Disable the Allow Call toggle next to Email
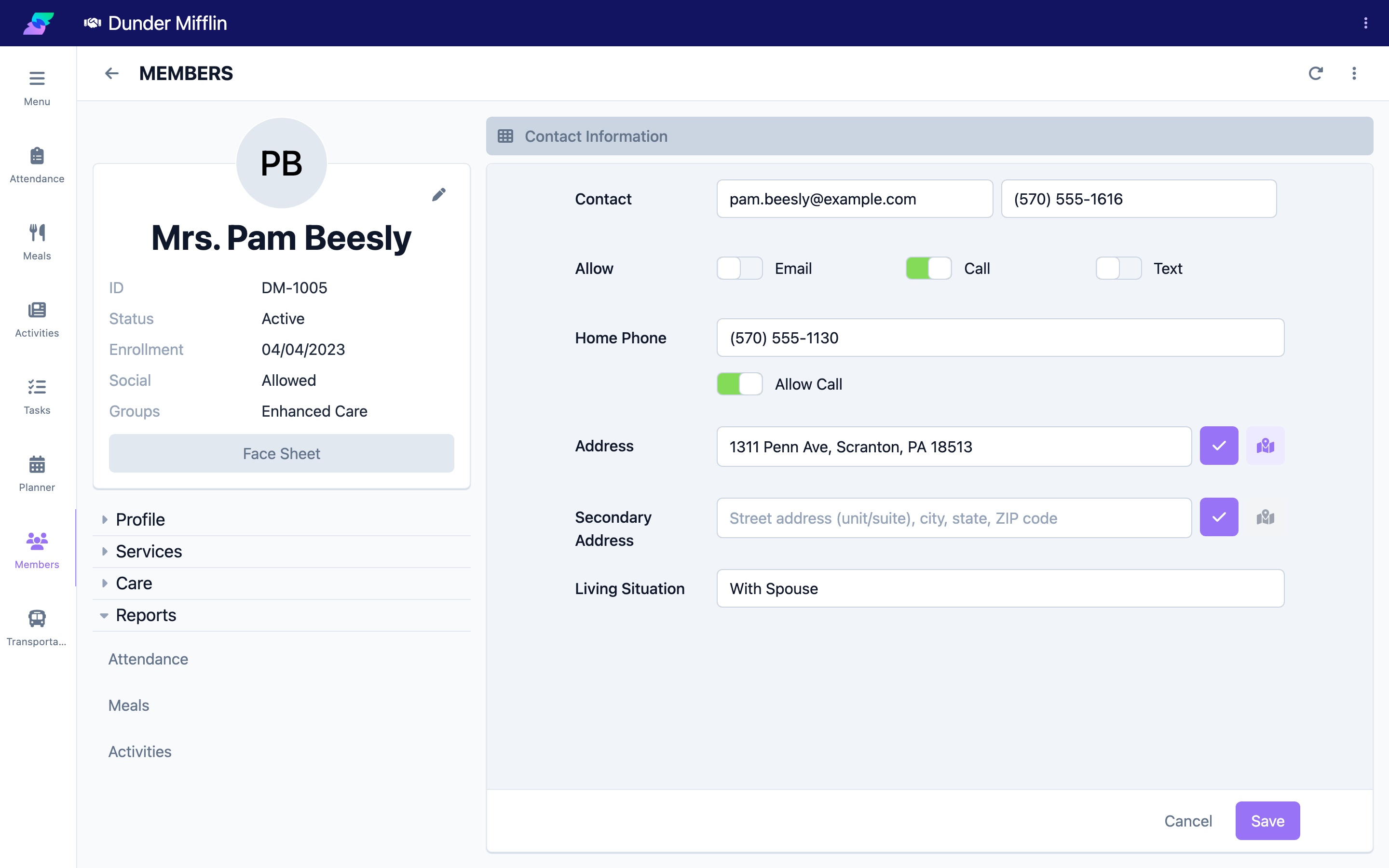 (928, 268)
